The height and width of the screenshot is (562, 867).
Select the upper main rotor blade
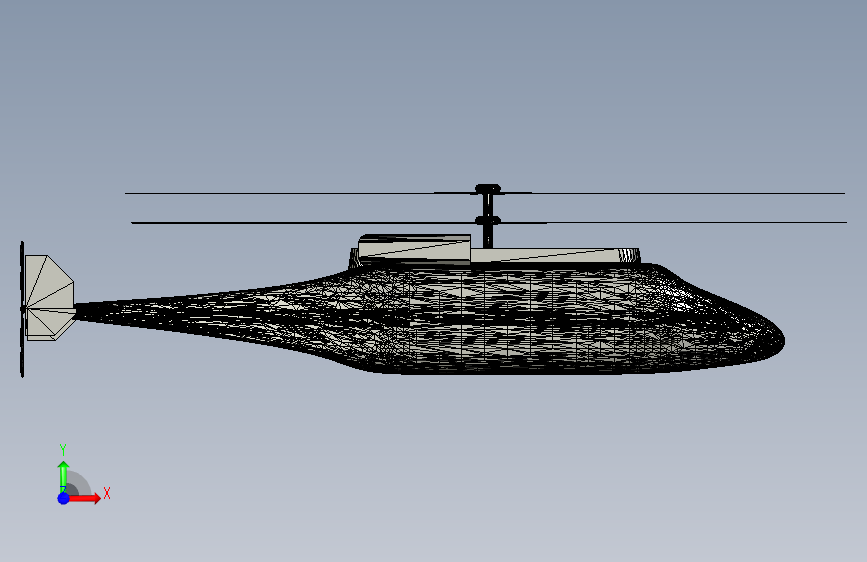(485, 193)
